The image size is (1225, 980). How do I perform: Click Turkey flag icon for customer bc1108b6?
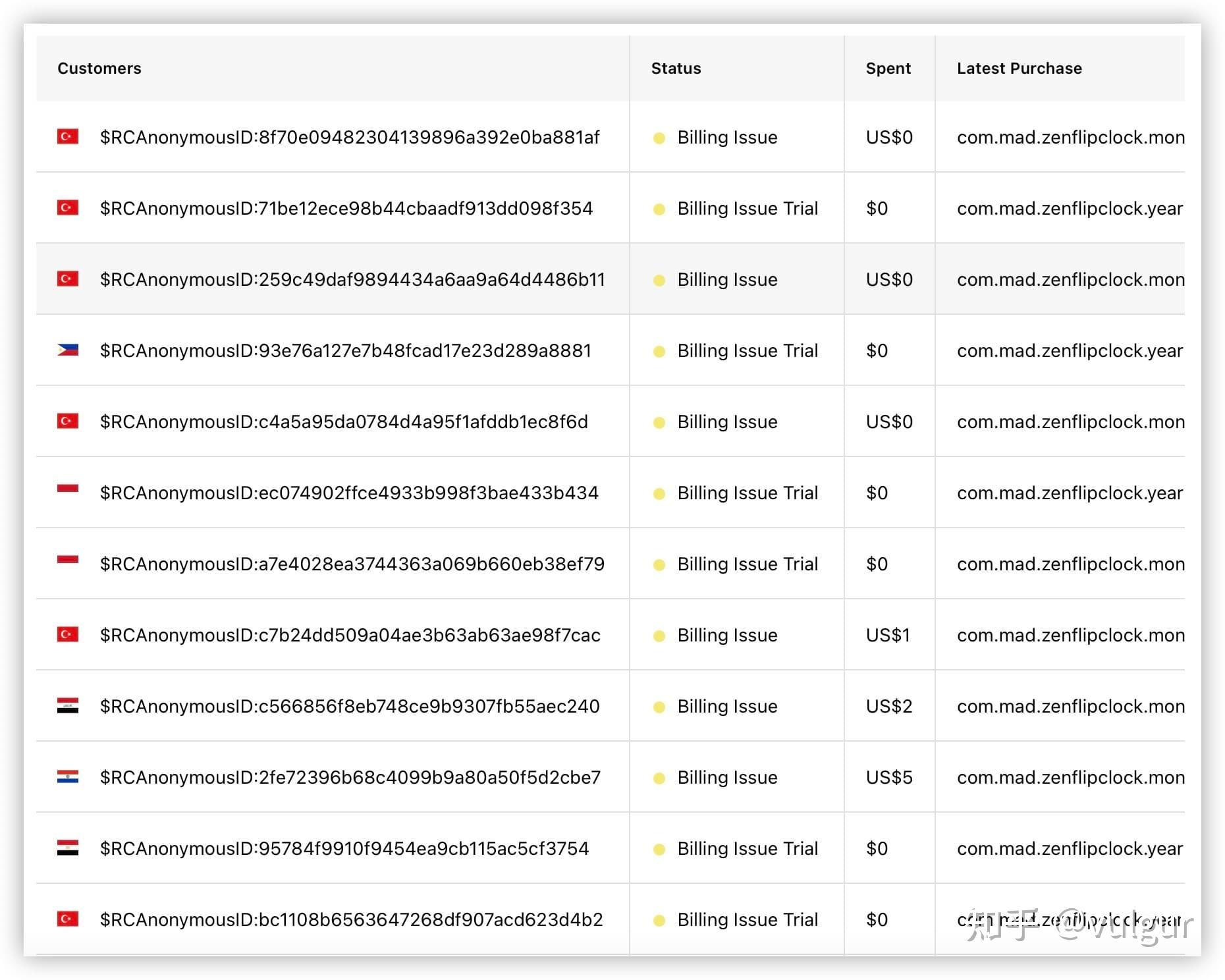pos(68,919)
